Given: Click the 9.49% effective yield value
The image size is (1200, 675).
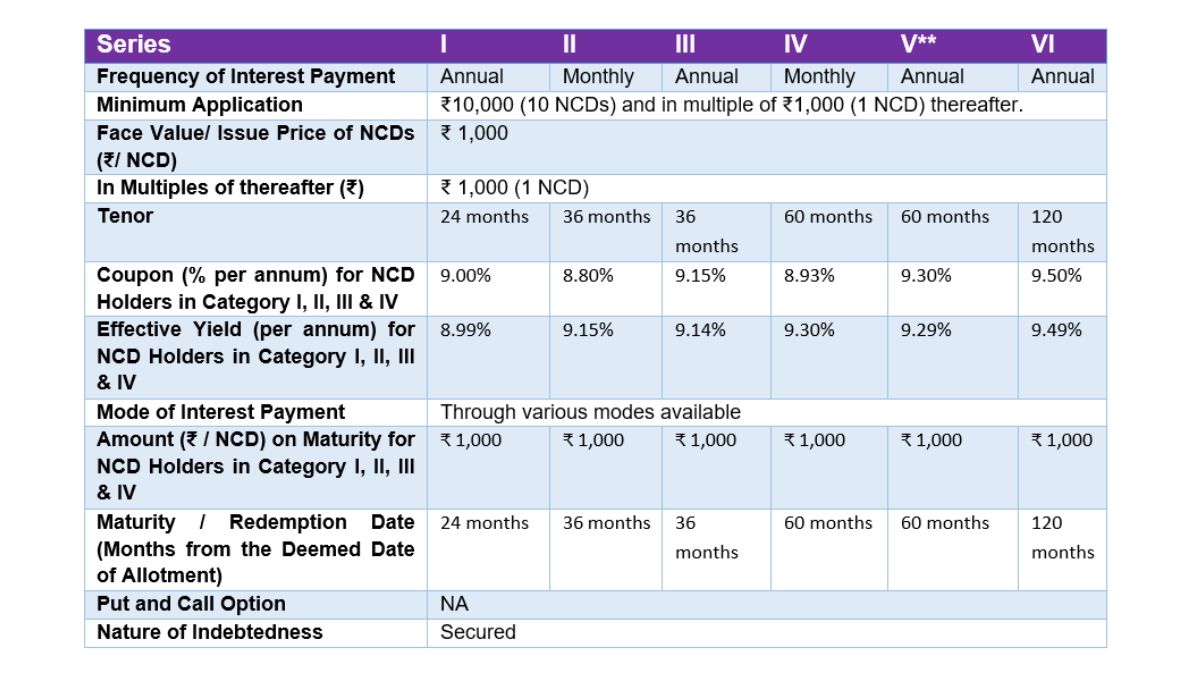Looking at the screenshot, I should pyautogui.click(x=1056, y=330).
